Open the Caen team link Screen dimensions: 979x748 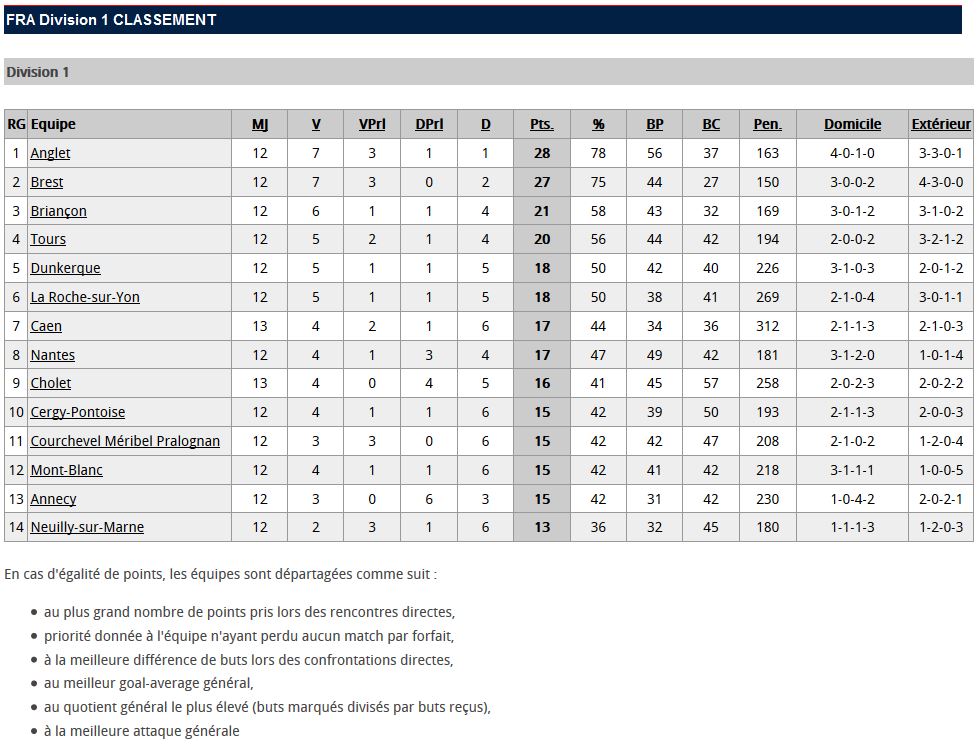46,326
